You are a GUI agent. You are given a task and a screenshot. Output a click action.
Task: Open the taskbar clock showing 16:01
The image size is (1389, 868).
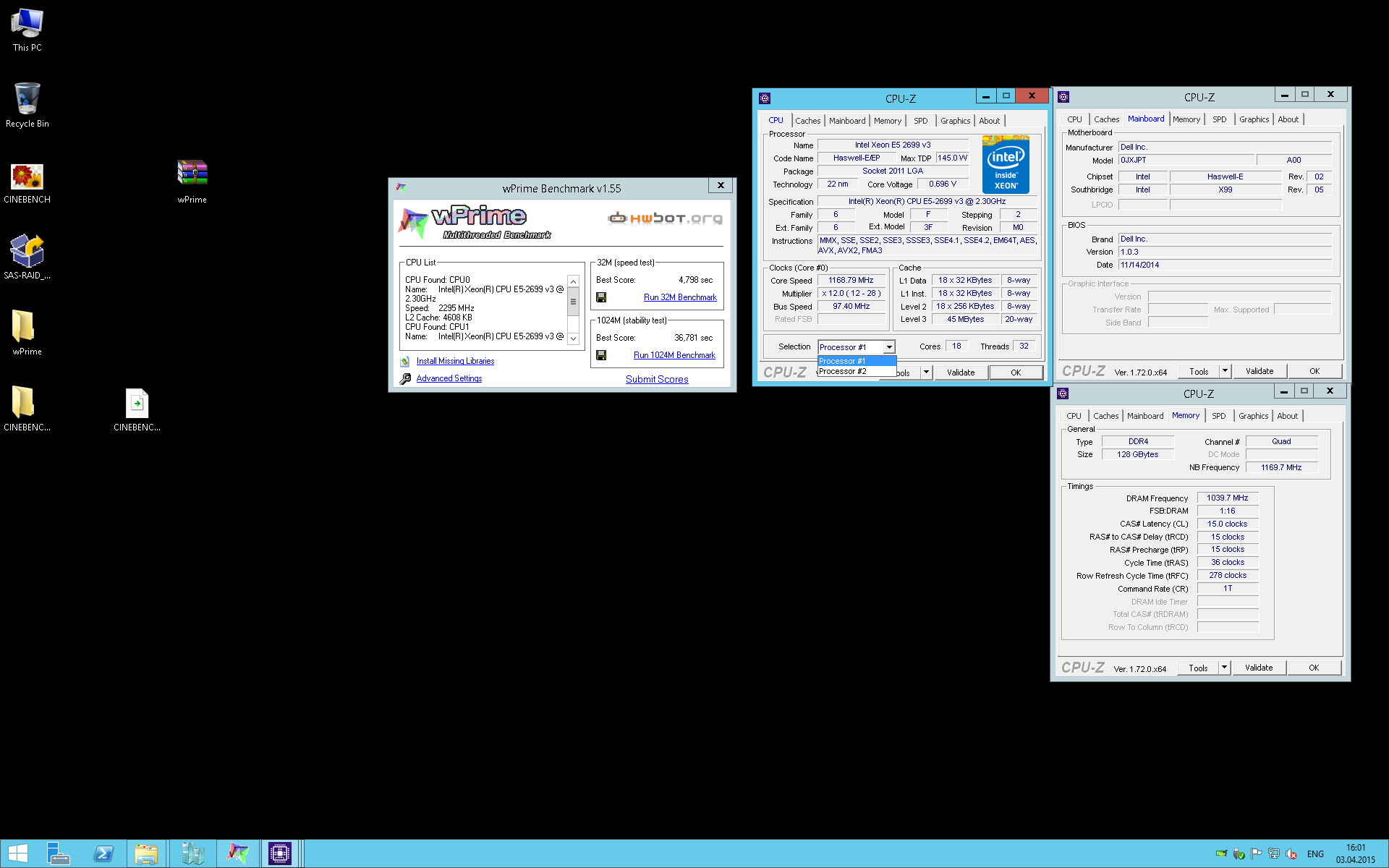[1356, 854]
